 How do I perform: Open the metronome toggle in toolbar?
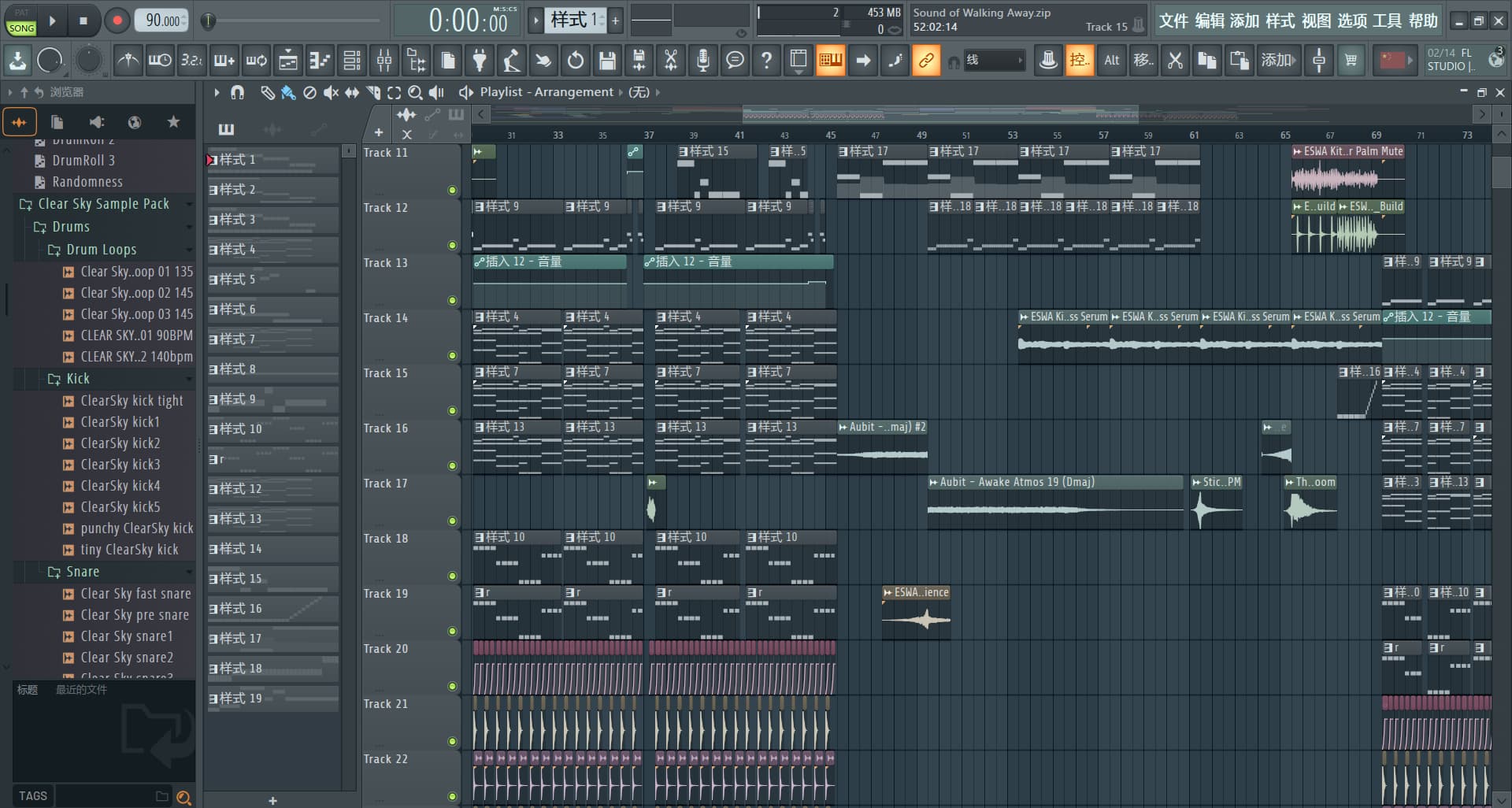128,60
